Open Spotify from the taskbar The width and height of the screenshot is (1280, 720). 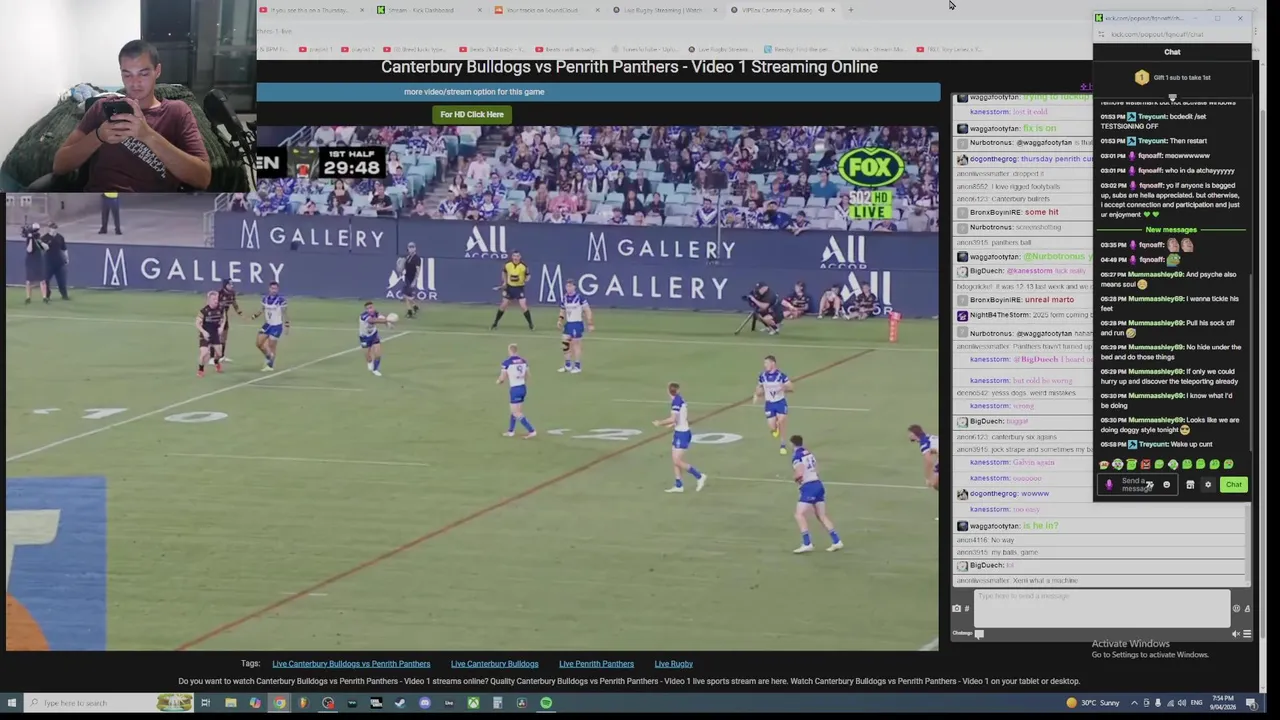(546, 703)
